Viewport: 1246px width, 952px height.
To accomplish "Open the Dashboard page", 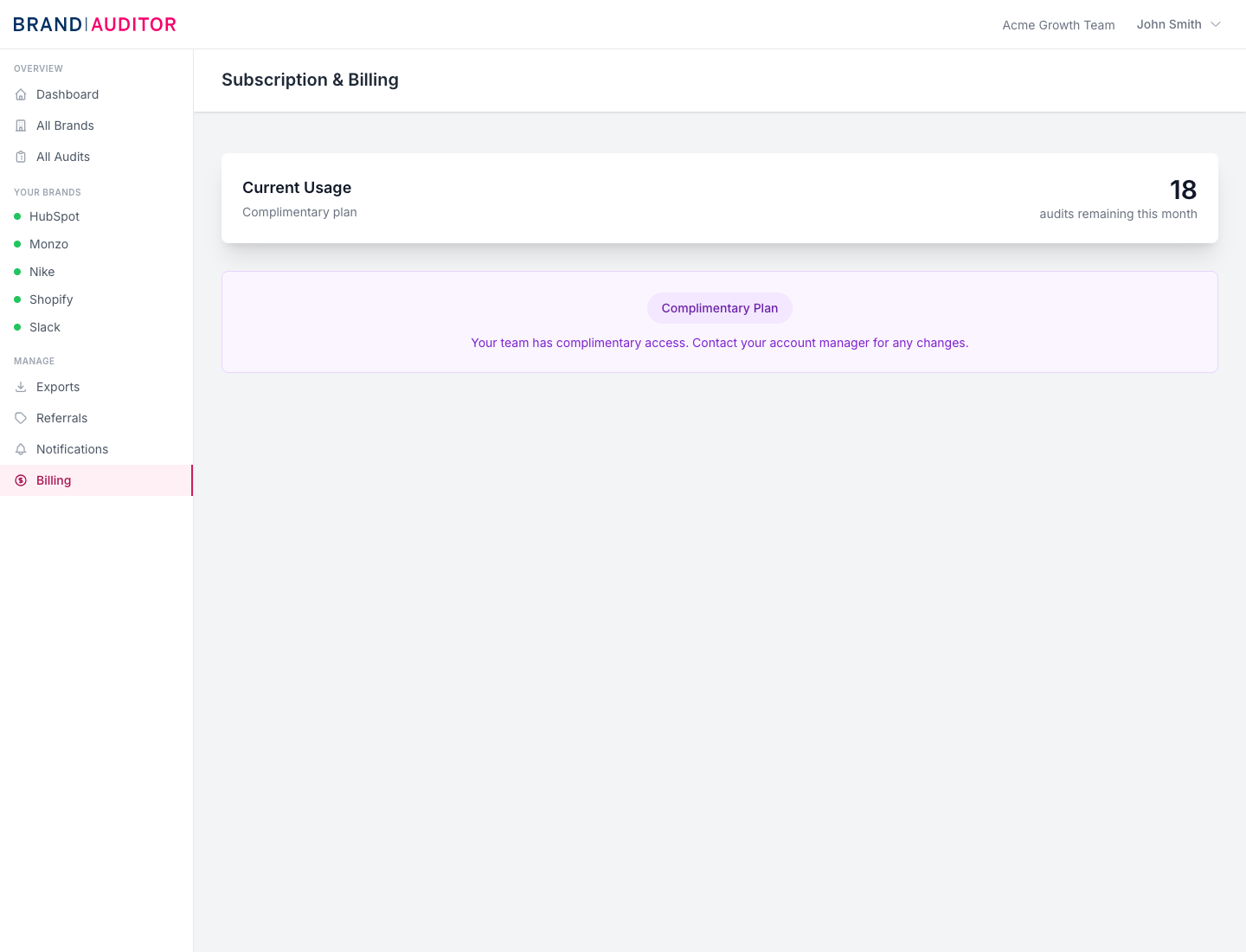I will (x=96, y=94).
